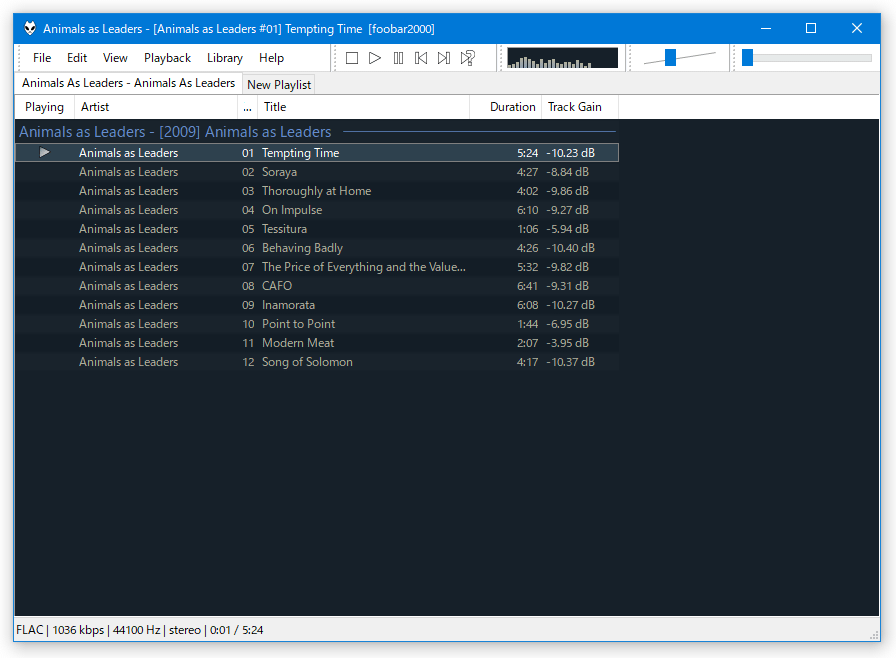Click the spectrum visualization display
This screenshot has width=896, height=658.
click(562, 58)
